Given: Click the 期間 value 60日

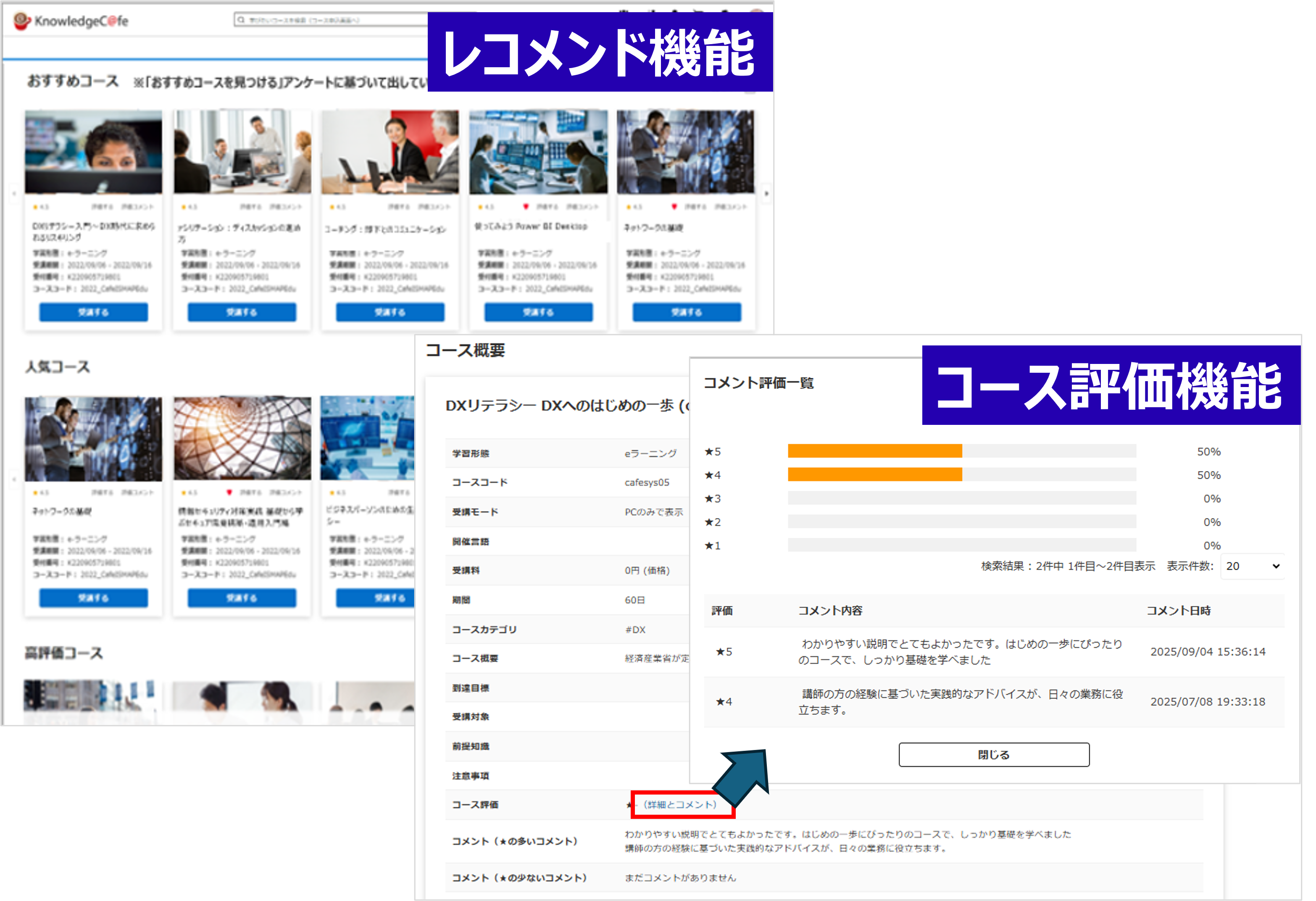Looking at the screenshot, I should (634, 600).
